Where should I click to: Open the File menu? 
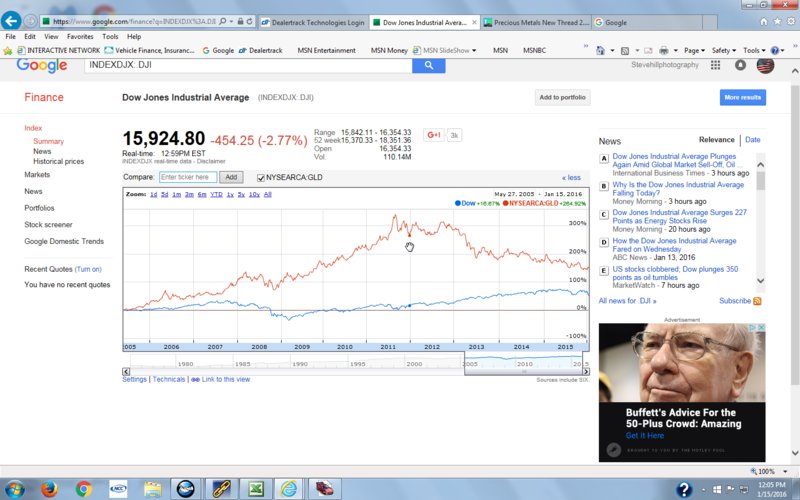click(10, 37)
